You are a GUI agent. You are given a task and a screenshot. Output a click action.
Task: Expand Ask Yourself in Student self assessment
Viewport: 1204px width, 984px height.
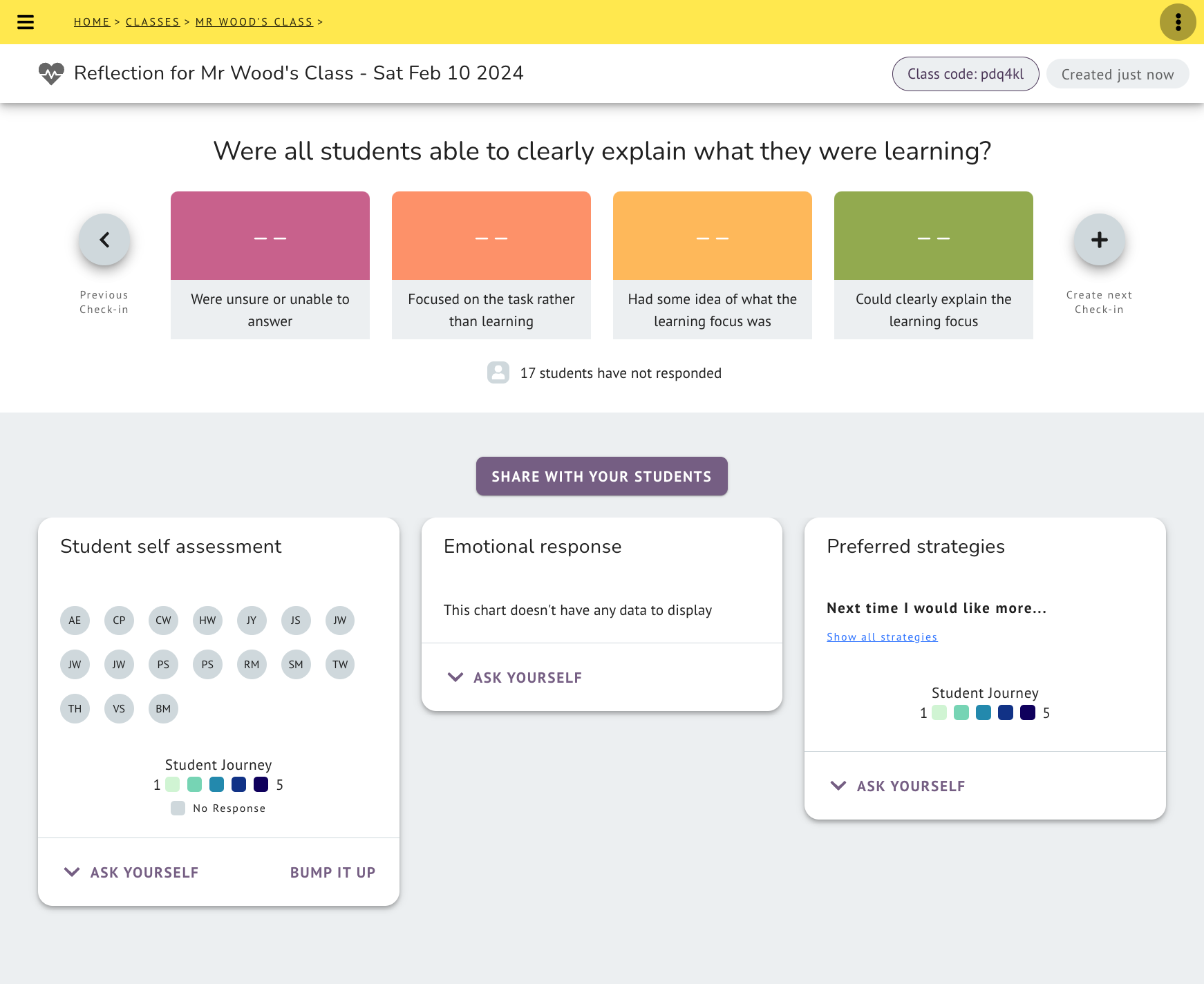131,873
